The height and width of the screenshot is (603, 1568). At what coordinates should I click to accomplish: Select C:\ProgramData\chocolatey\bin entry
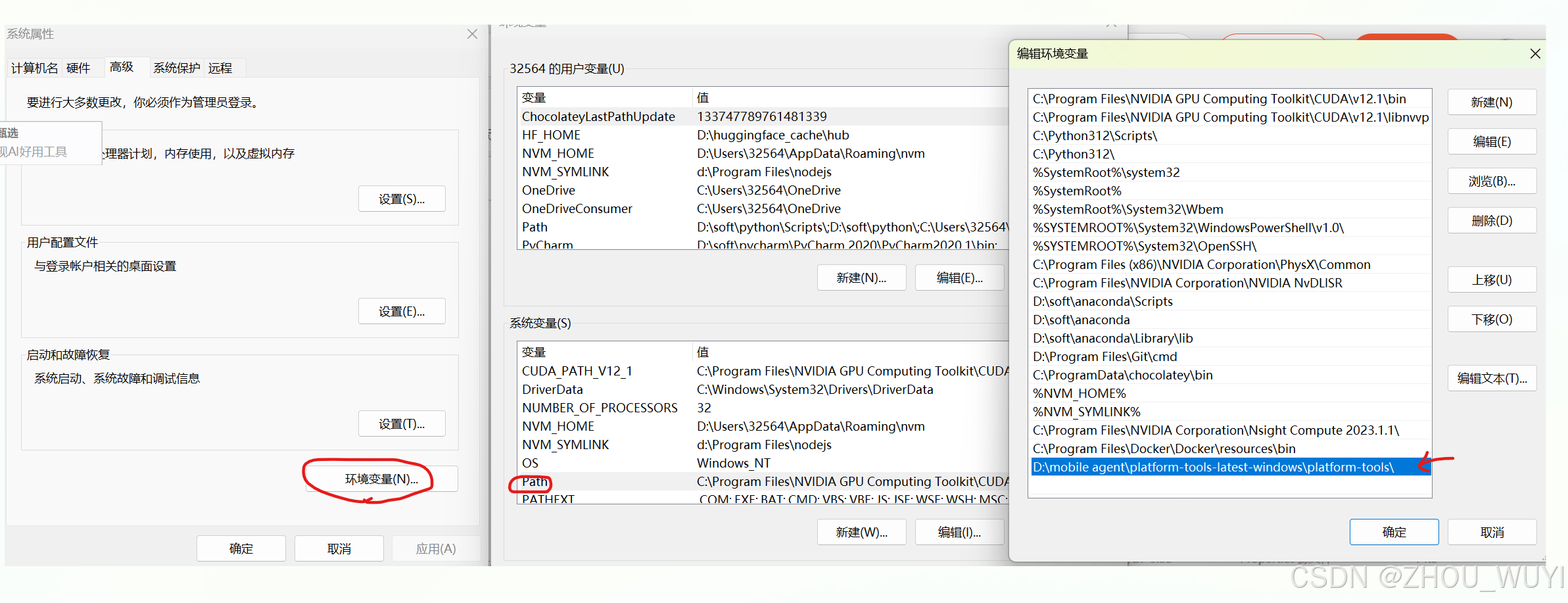[1230, 375]
